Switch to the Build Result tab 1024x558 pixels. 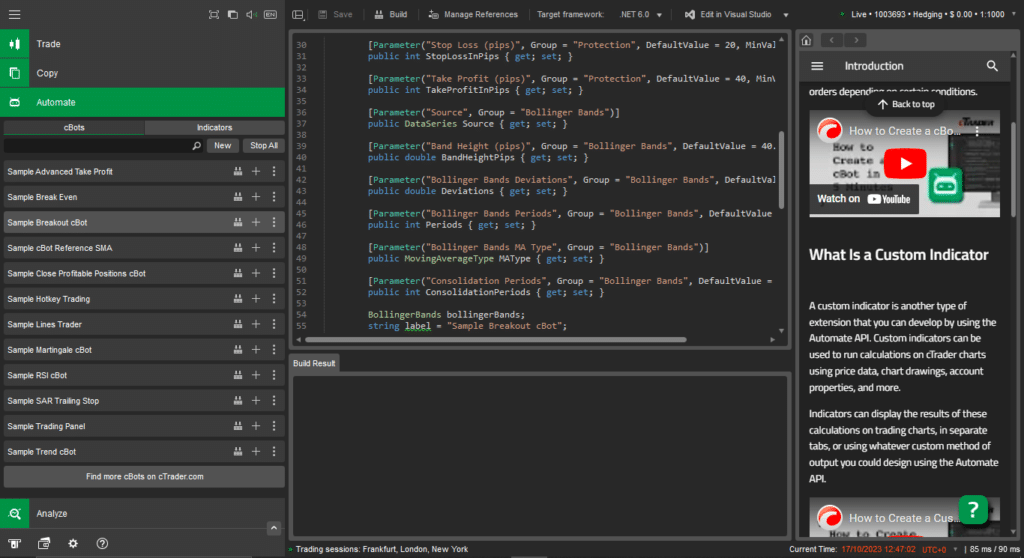pyautogui.click(x=314, y=363)
